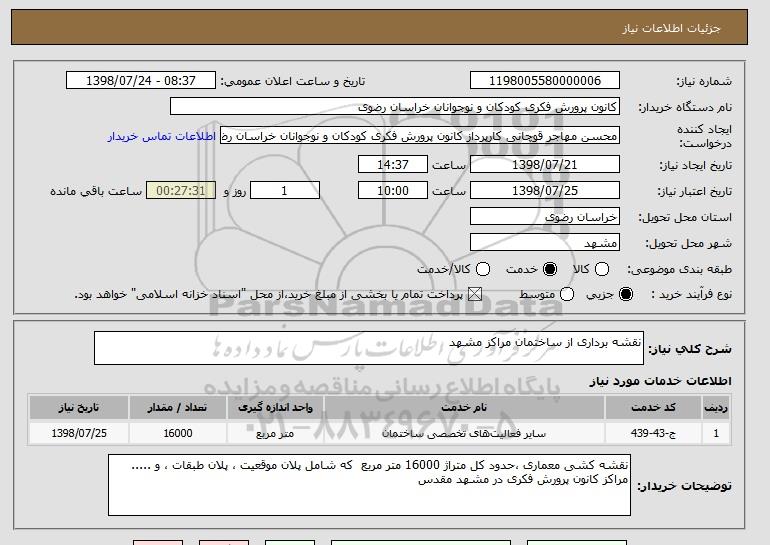Open buyer contact information link
Image resolution: width=770 pixels, height=545 pixels.
(x=162, y=136)
